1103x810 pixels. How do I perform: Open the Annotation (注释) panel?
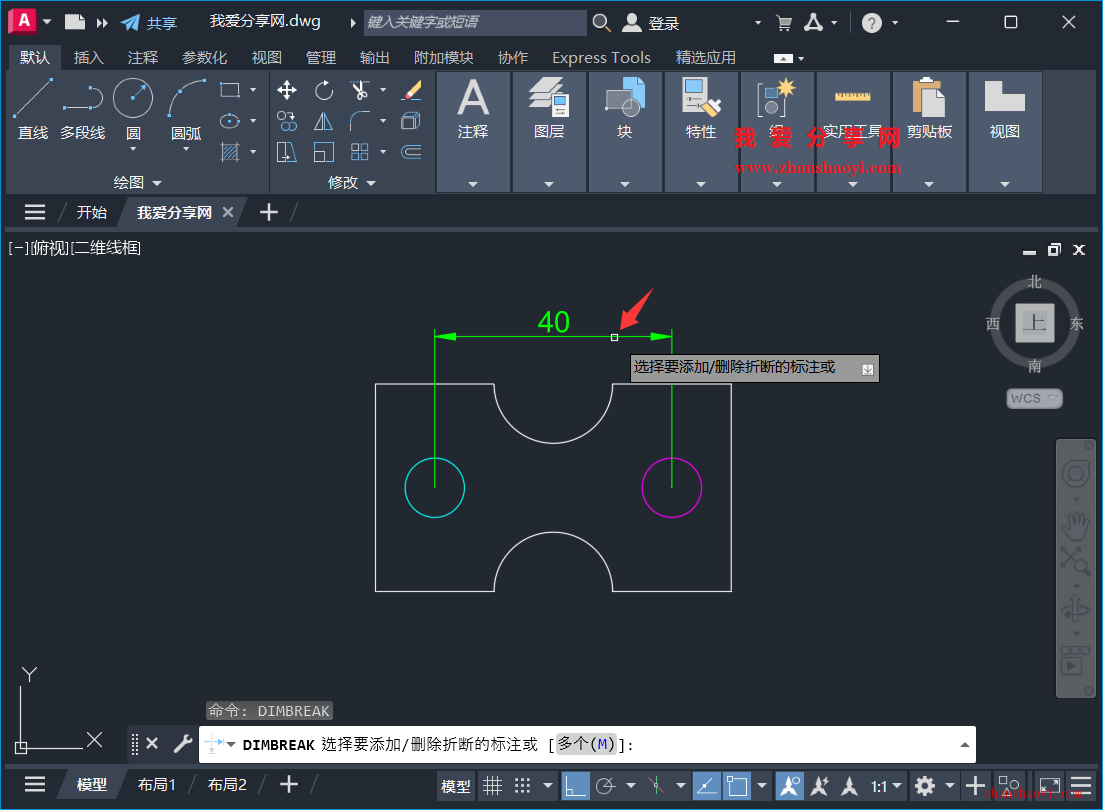click(473, 132)
